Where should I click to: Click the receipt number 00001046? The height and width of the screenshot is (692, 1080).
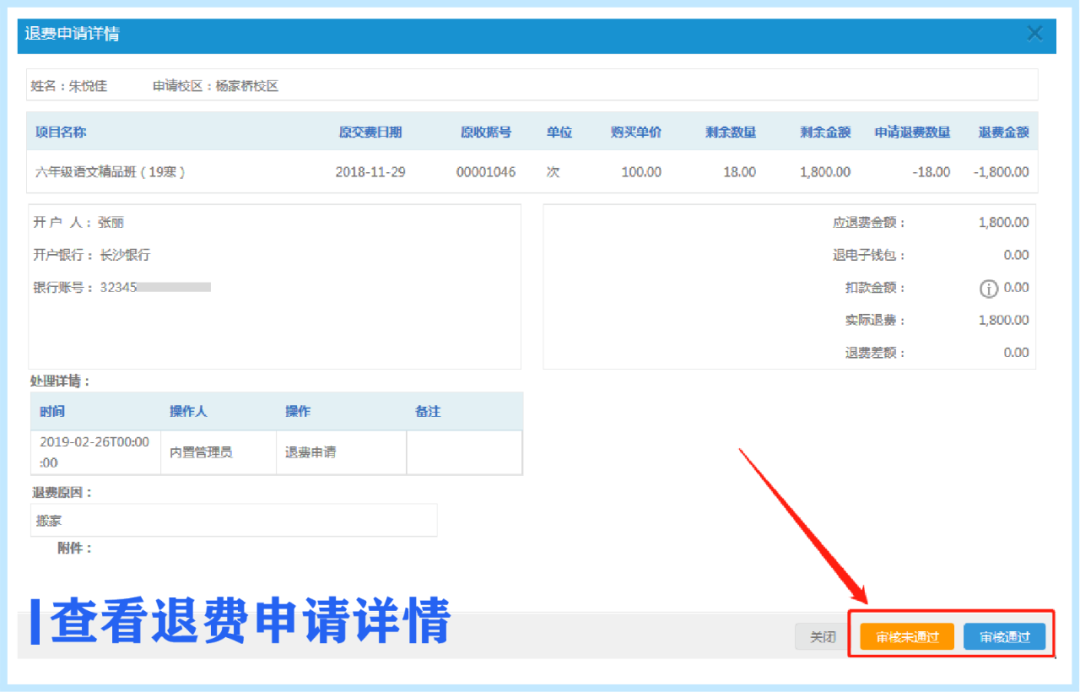(486, 172)
